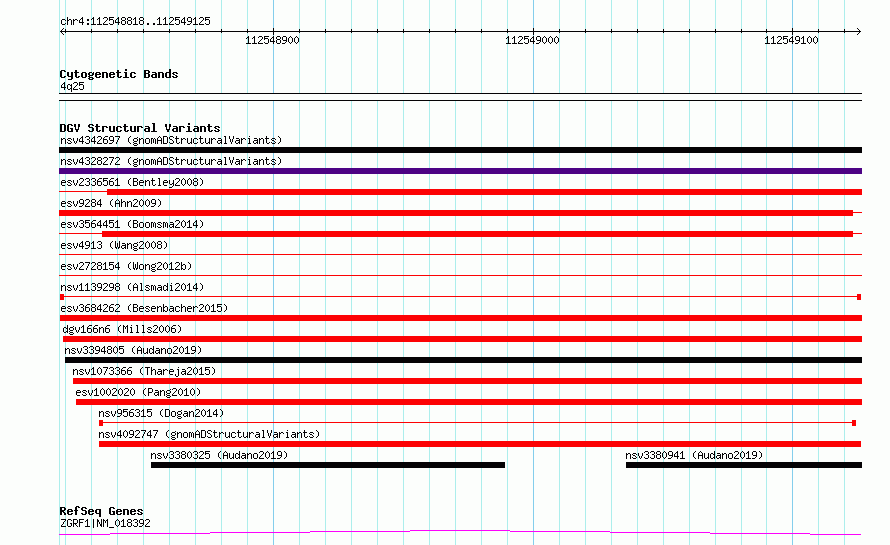Click the 112548900 ruler position label
This screenshot has height=545, width=890.
click(272, 40)
